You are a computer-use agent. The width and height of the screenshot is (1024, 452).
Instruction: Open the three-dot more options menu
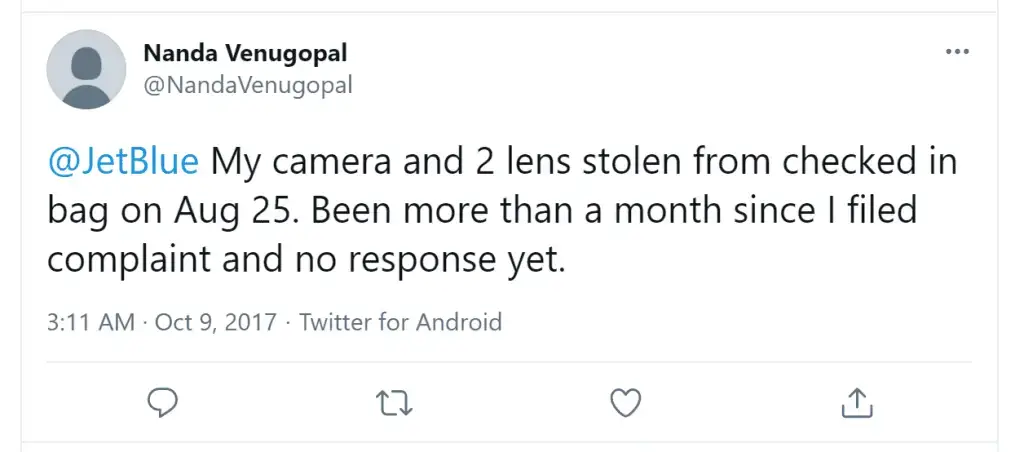pyautogui.click(x=957, y=51)
